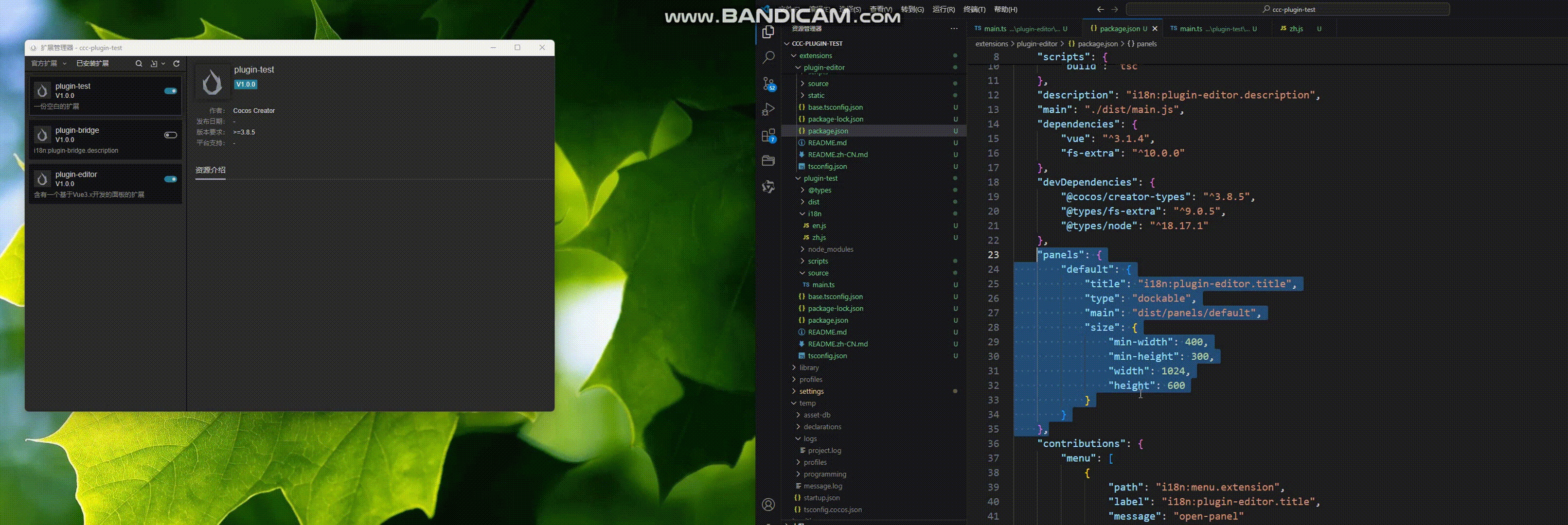Open VS Code Search view

[x=768, y=57]
